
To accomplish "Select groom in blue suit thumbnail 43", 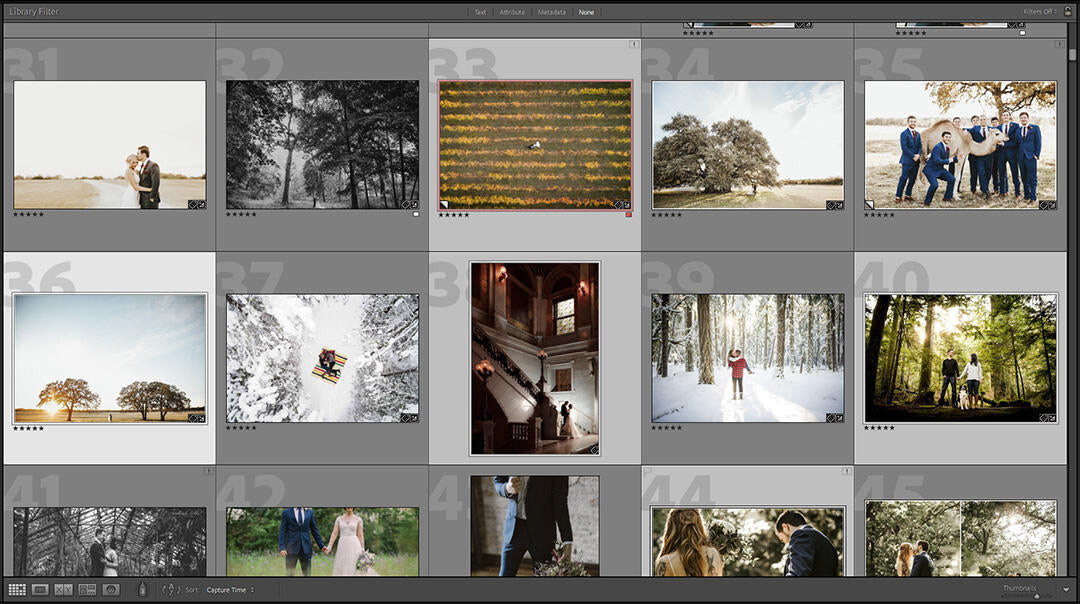I will [x=535, y=525].
